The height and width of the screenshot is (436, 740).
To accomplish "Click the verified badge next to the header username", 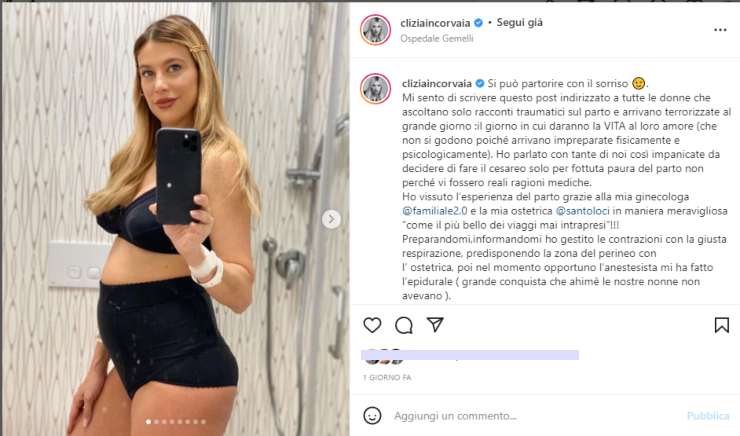I will click(478, 23).
